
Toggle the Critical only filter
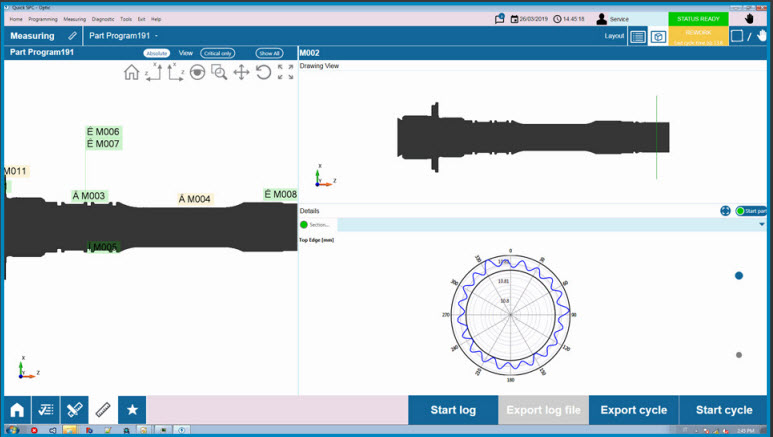(218, 53)
